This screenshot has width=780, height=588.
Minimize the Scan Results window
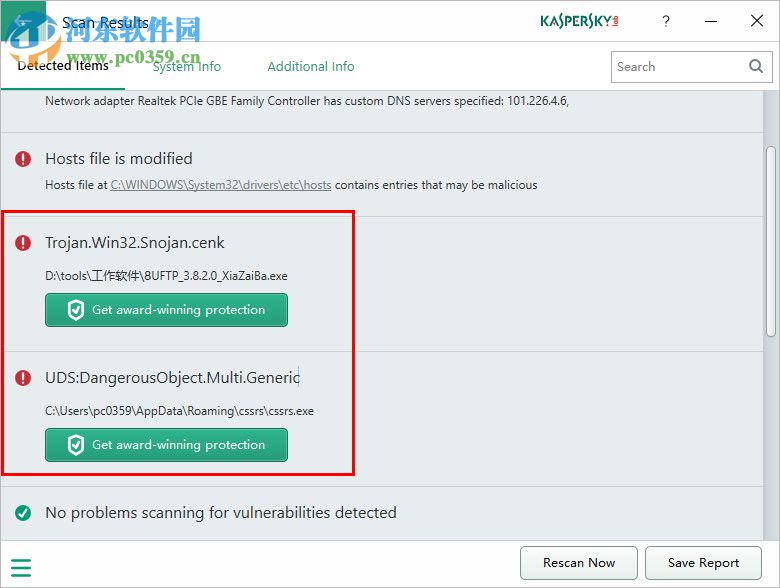tap(711, 21)
